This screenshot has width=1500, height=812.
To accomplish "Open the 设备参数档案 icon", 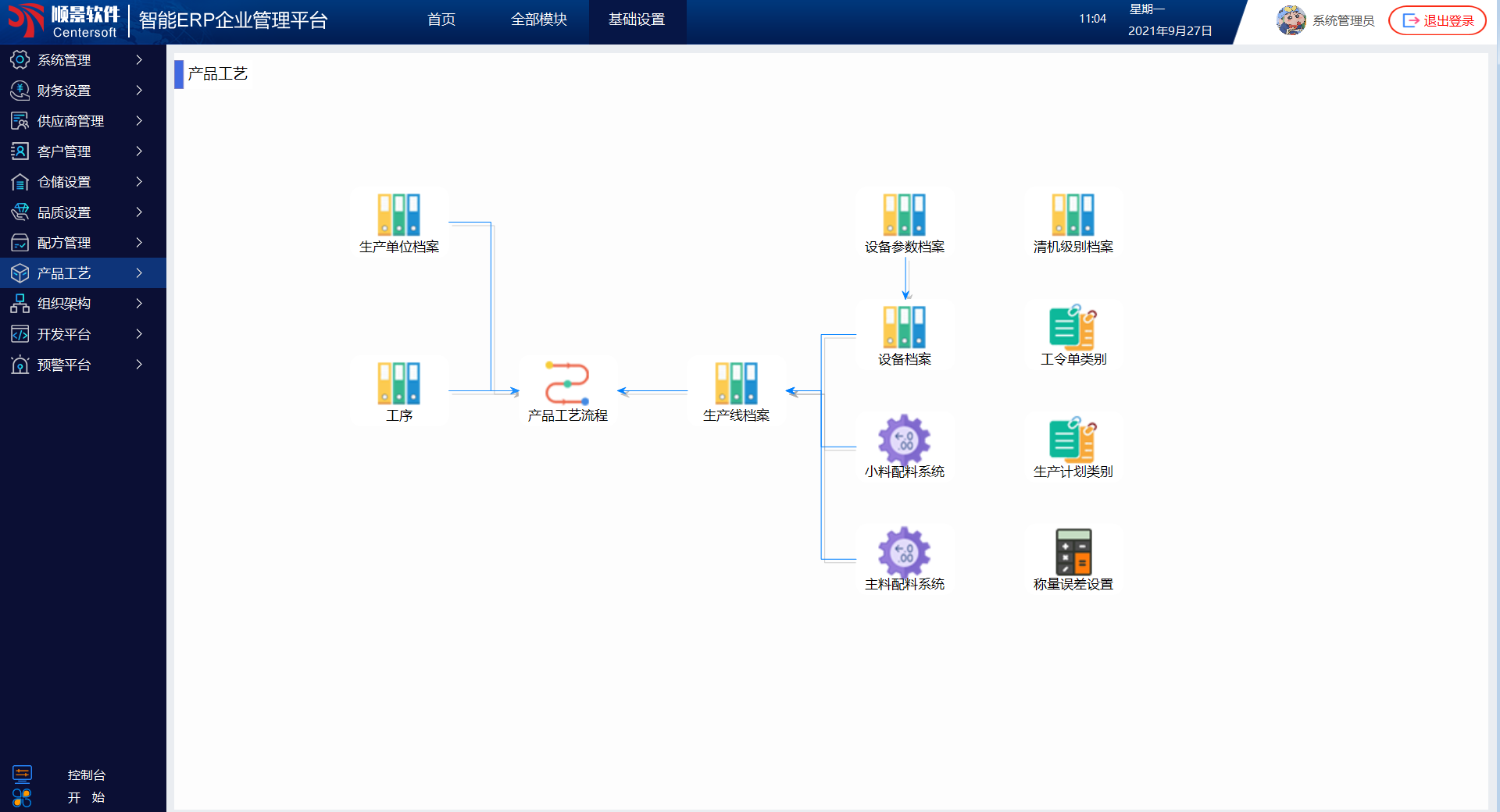I will coord(904,215).
